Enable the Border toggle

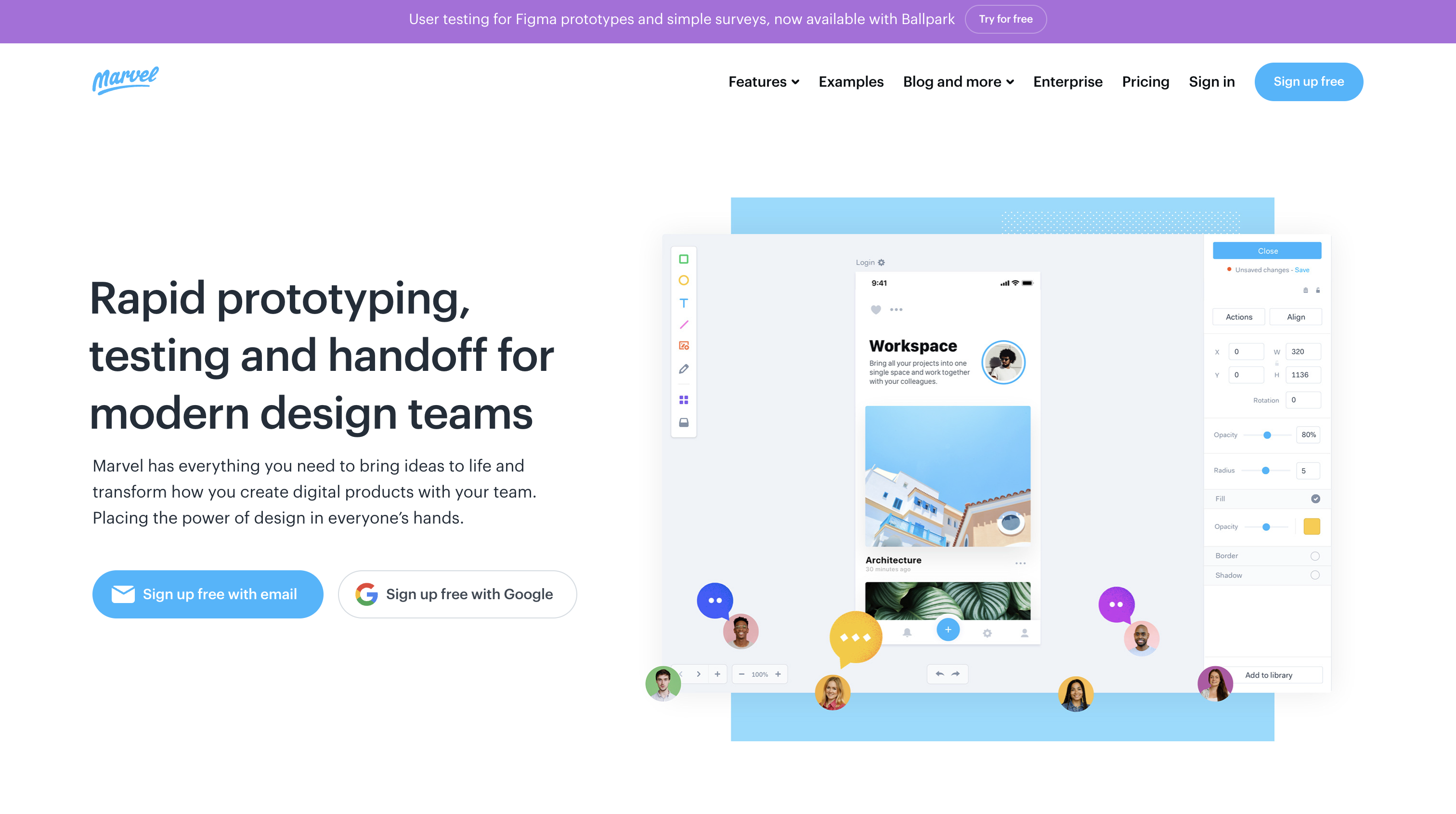pos(1315,556)
